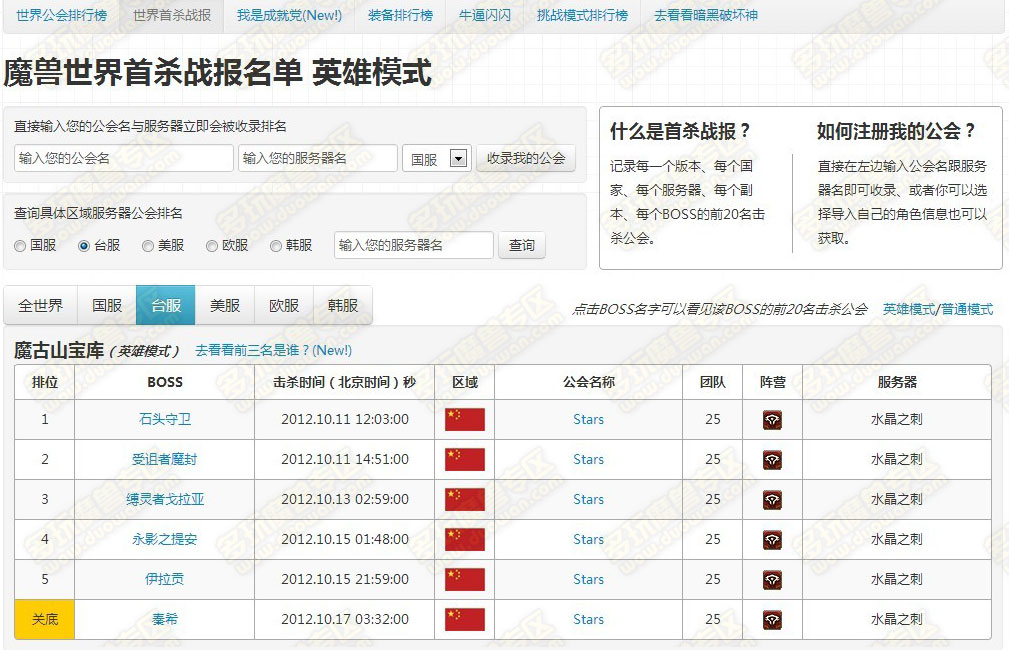Switch to 国服 region tab
The height and width of the screenshot is (650, 1009).
click(x=107, y=305)
